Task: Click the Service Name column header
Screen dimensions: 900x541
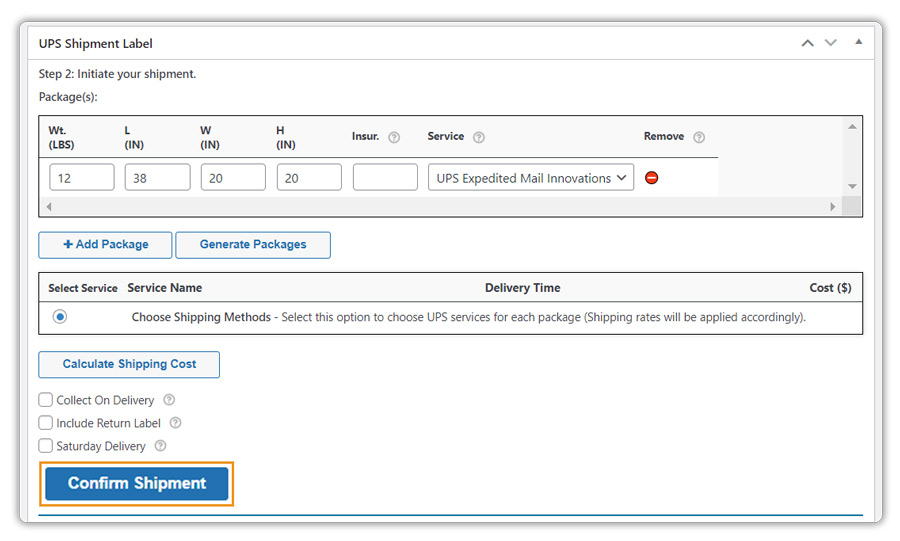Action: (x=165, y=288)
